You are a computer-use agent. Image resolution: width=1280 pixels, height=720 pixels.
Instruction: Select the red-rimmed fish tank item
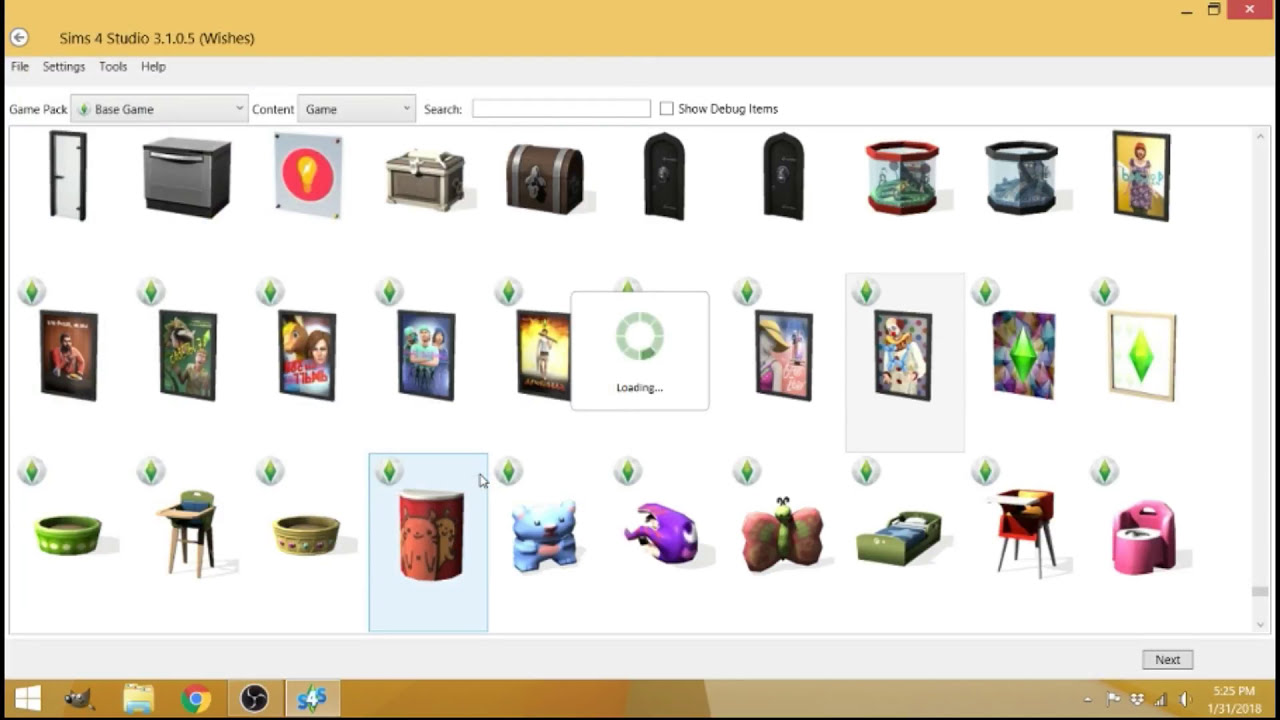[x=903, y=177]
